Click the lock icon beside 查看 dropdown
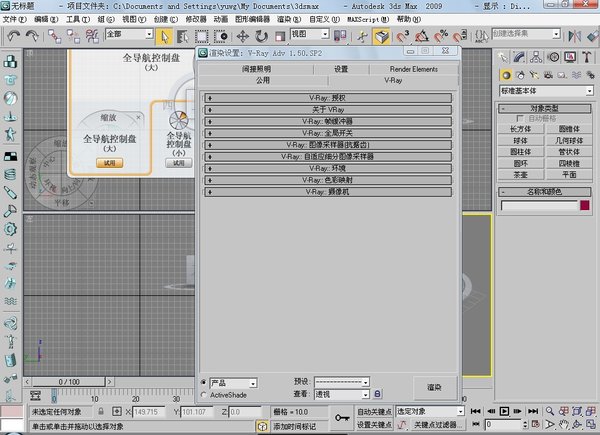 point(377,394)
